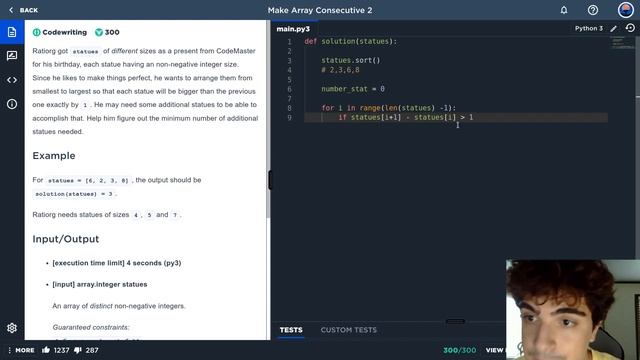Click the Codewriting info icon
640x360 pixels.
[x=36, y=32]
